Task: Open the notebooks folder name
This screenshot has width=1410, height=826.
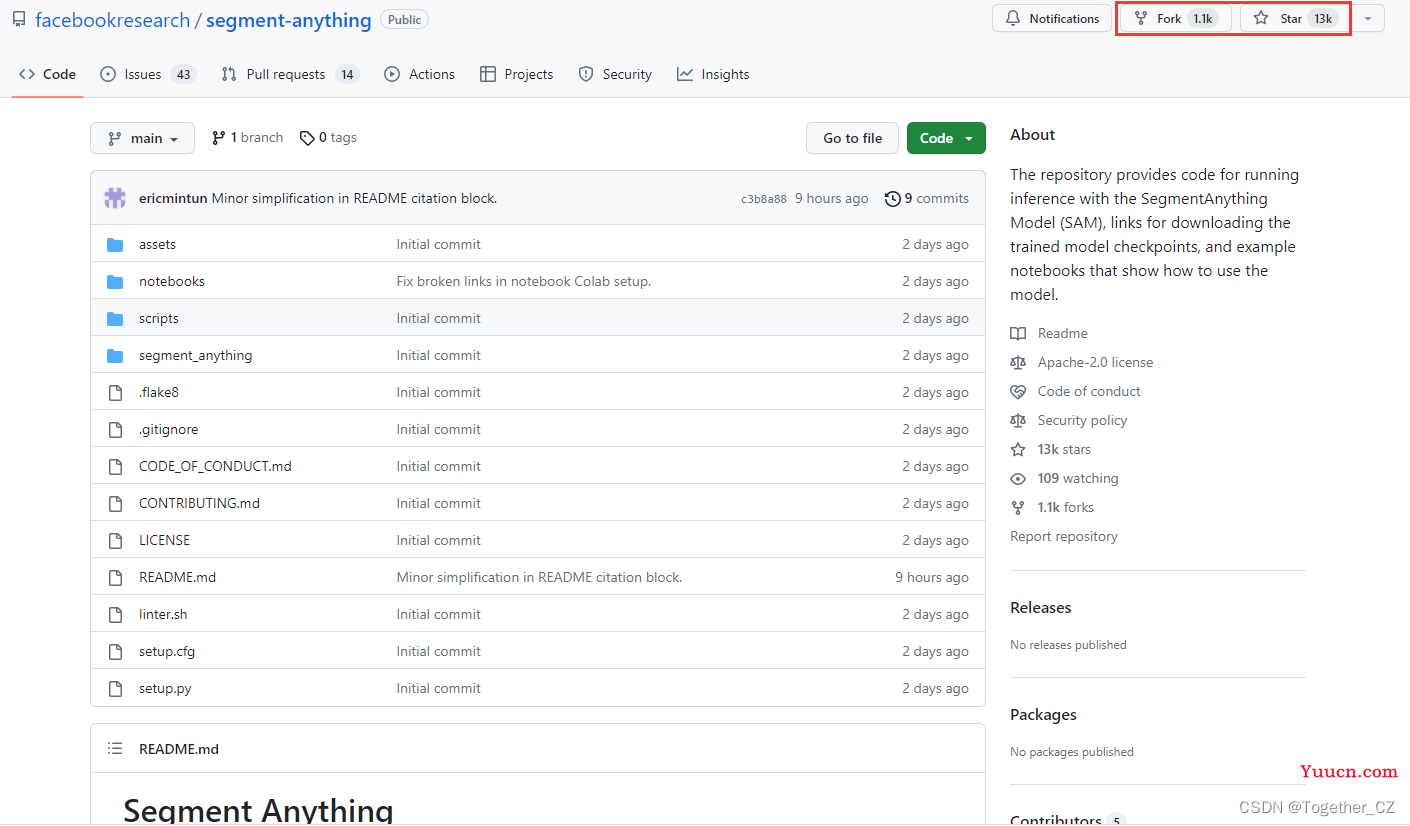Action: 172,282
